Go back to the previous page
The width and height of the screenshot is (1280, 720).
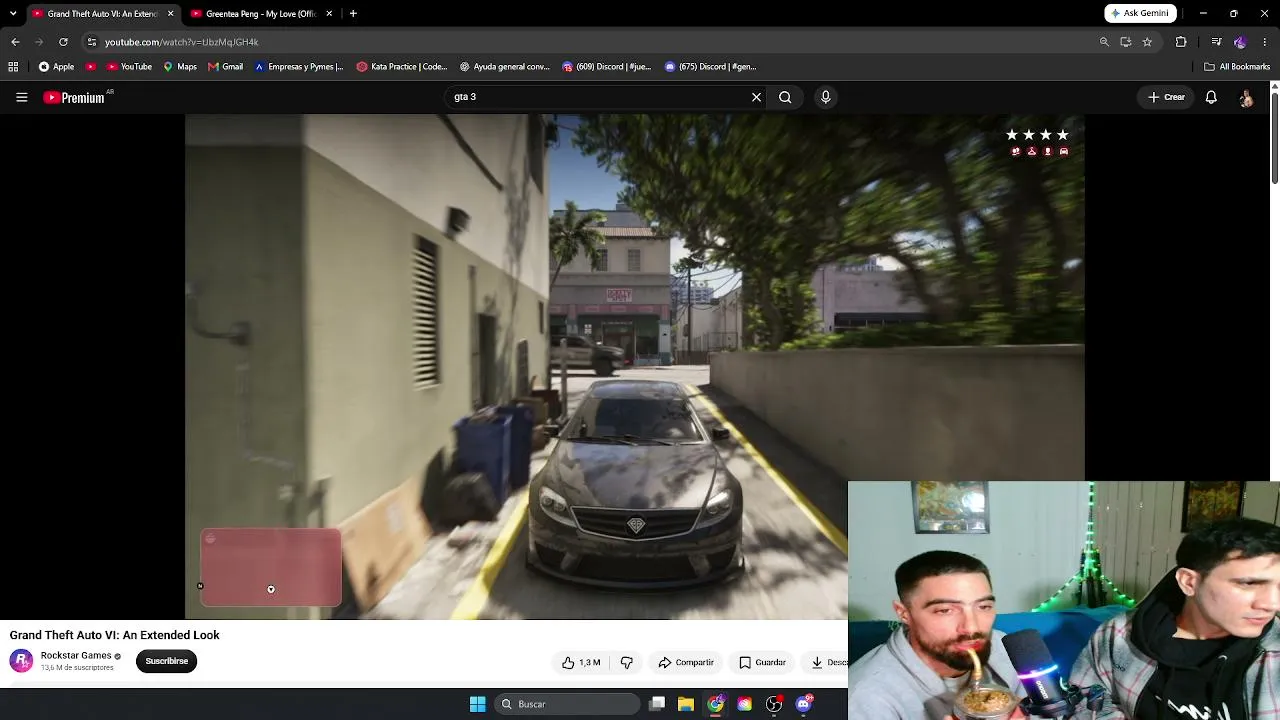point(15,42)
